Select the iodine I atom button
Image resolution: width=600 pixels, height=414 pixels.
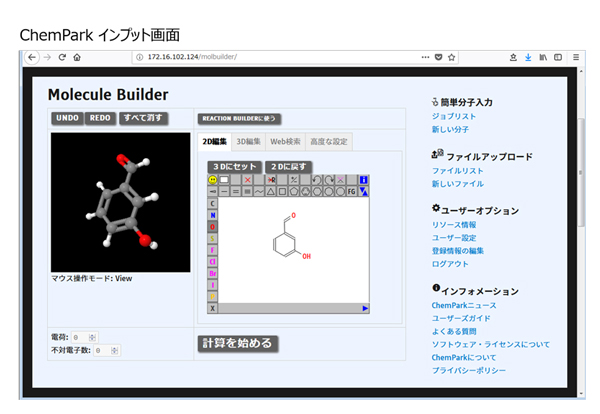212,285
